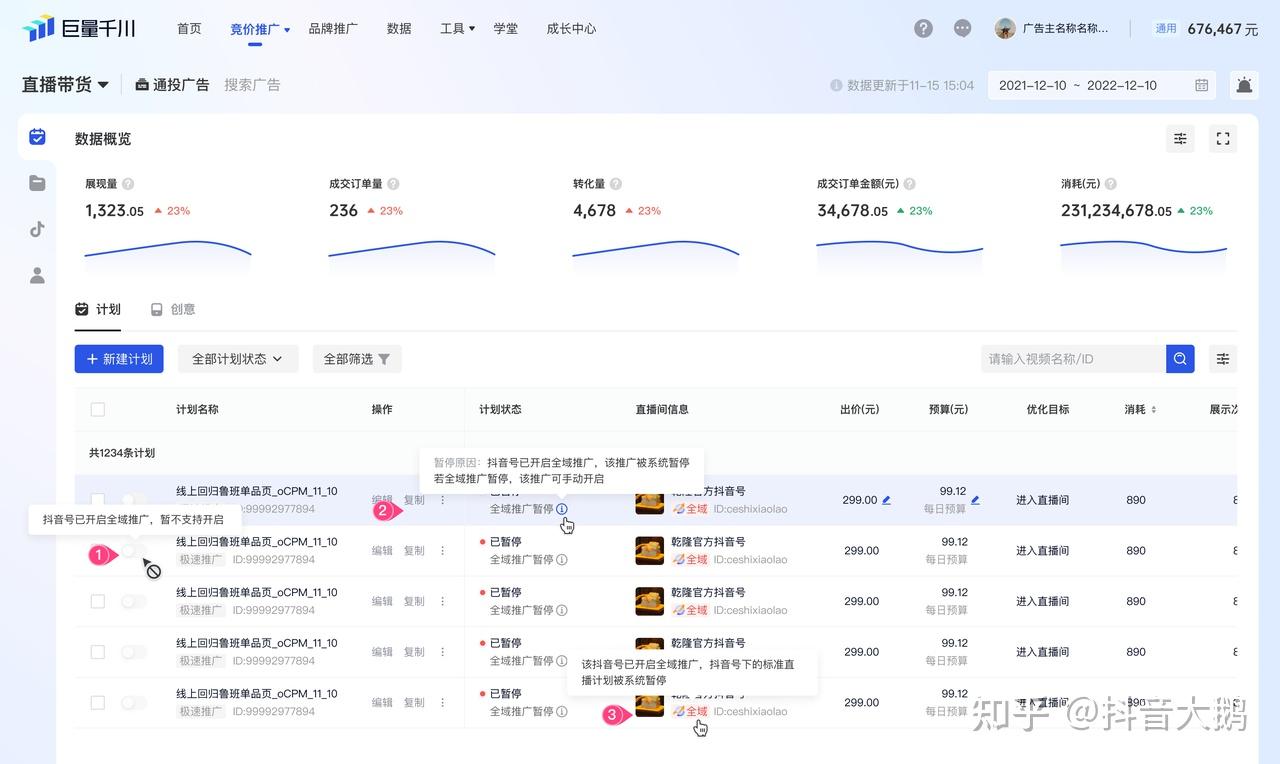The width and height of the screenshot is (1280, 764).
Task: Open the help question-mark icon in top bar
Action: [x=923, y=29]
